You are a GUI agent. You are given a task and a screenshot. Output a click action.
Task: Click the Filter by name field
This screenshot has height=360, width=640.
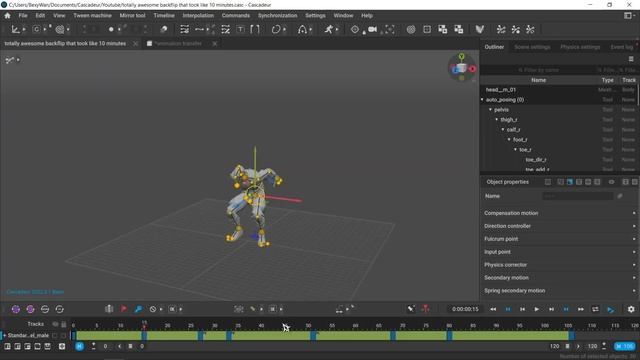click(x=538, y=70)
